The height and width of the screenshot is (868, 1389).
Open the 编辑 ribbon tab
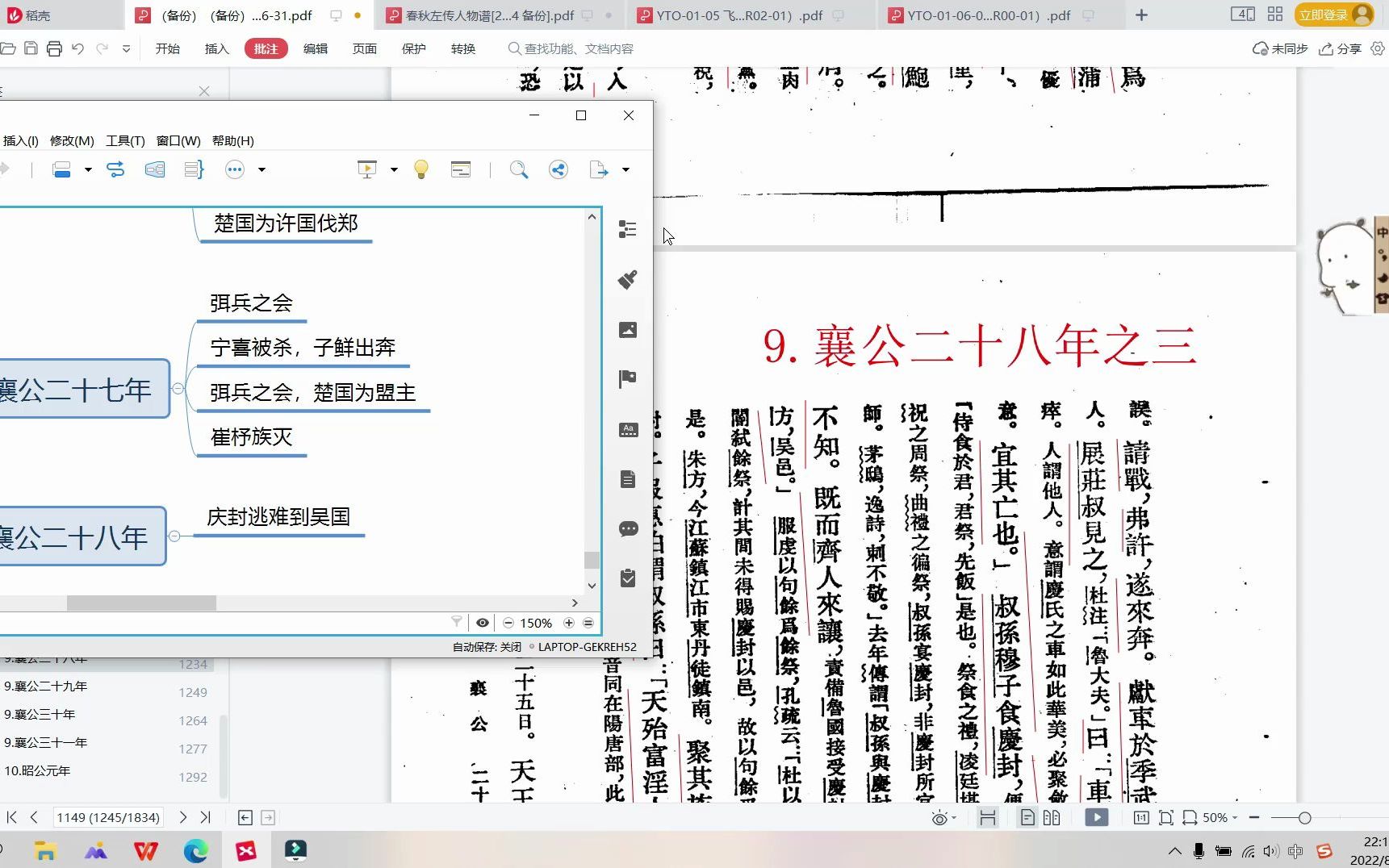[x=316, y=48]
